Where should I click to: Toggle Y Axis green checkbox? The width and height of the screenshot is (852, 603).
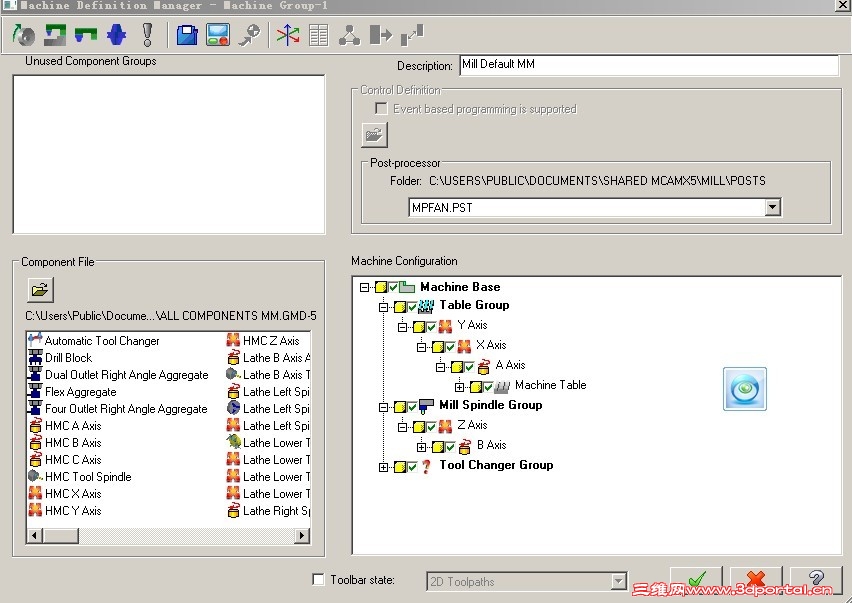(x=431, y=327)
